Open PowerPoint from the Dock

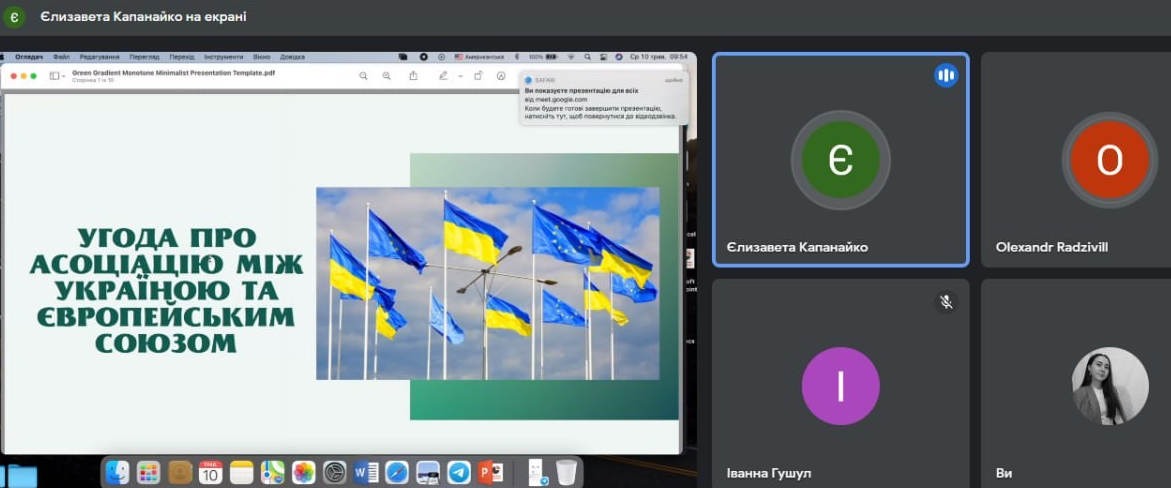pyautogui.click(x=490, y=472)
